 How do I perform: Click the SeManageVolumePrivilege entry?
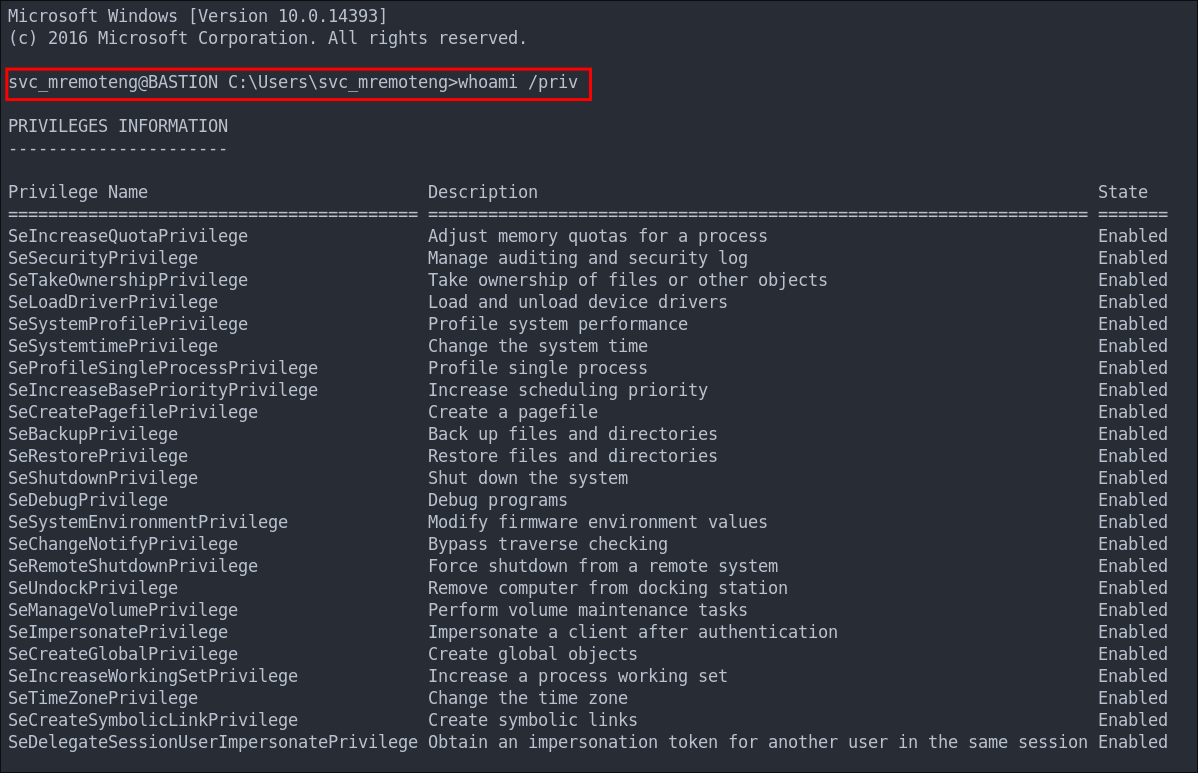coord(123,610)
